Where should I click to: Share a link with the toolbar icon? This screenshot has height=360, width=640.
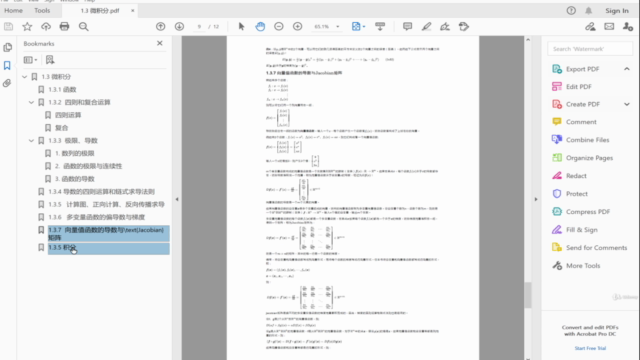tap(590, 27)
